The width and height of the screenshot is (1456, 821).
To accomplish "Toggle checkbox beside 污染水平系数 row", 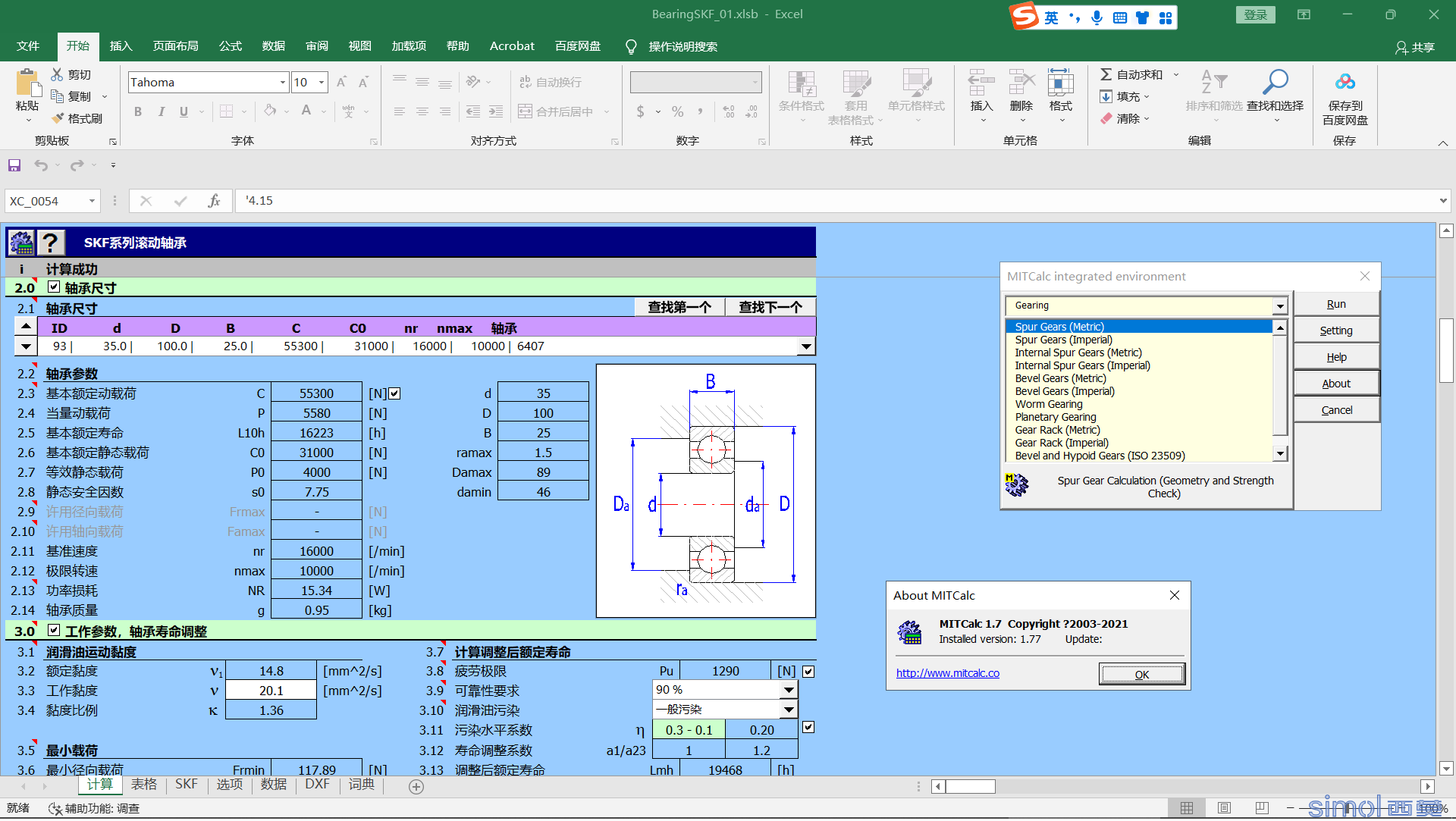I will point(808,727).
